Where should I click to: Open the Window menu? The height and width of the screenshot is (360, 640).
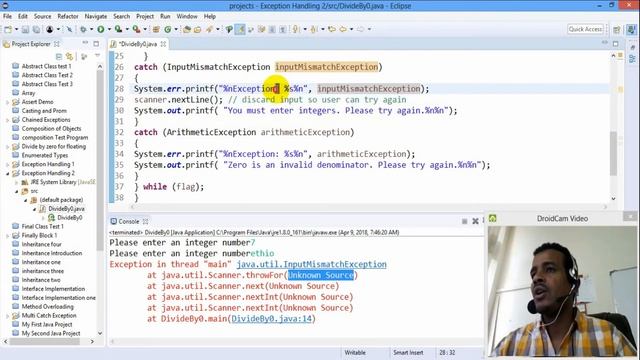click(187, 16)
